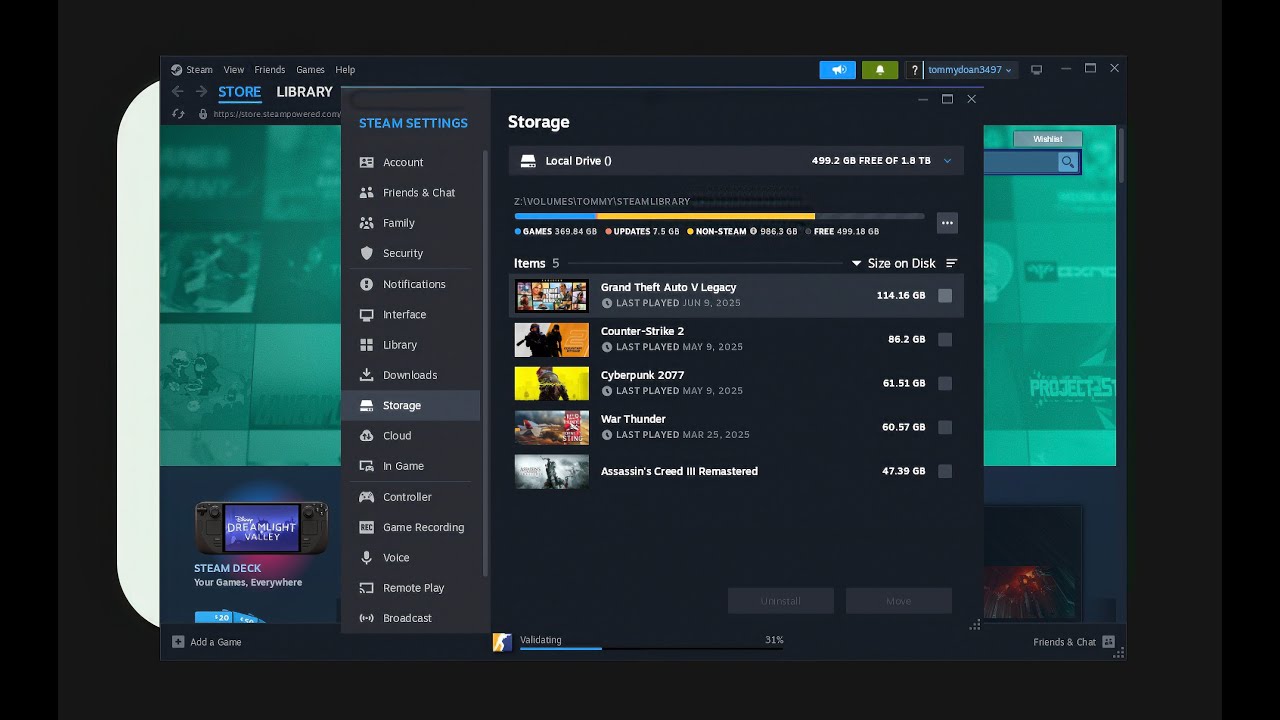Select the Controller gamepad icon

point(366,497)
